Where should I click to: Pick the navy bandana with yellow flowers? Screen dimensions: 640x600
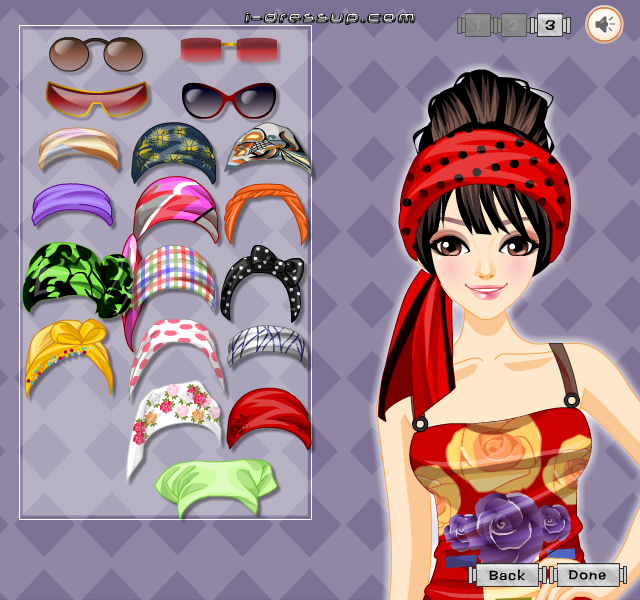pos(173,153)
